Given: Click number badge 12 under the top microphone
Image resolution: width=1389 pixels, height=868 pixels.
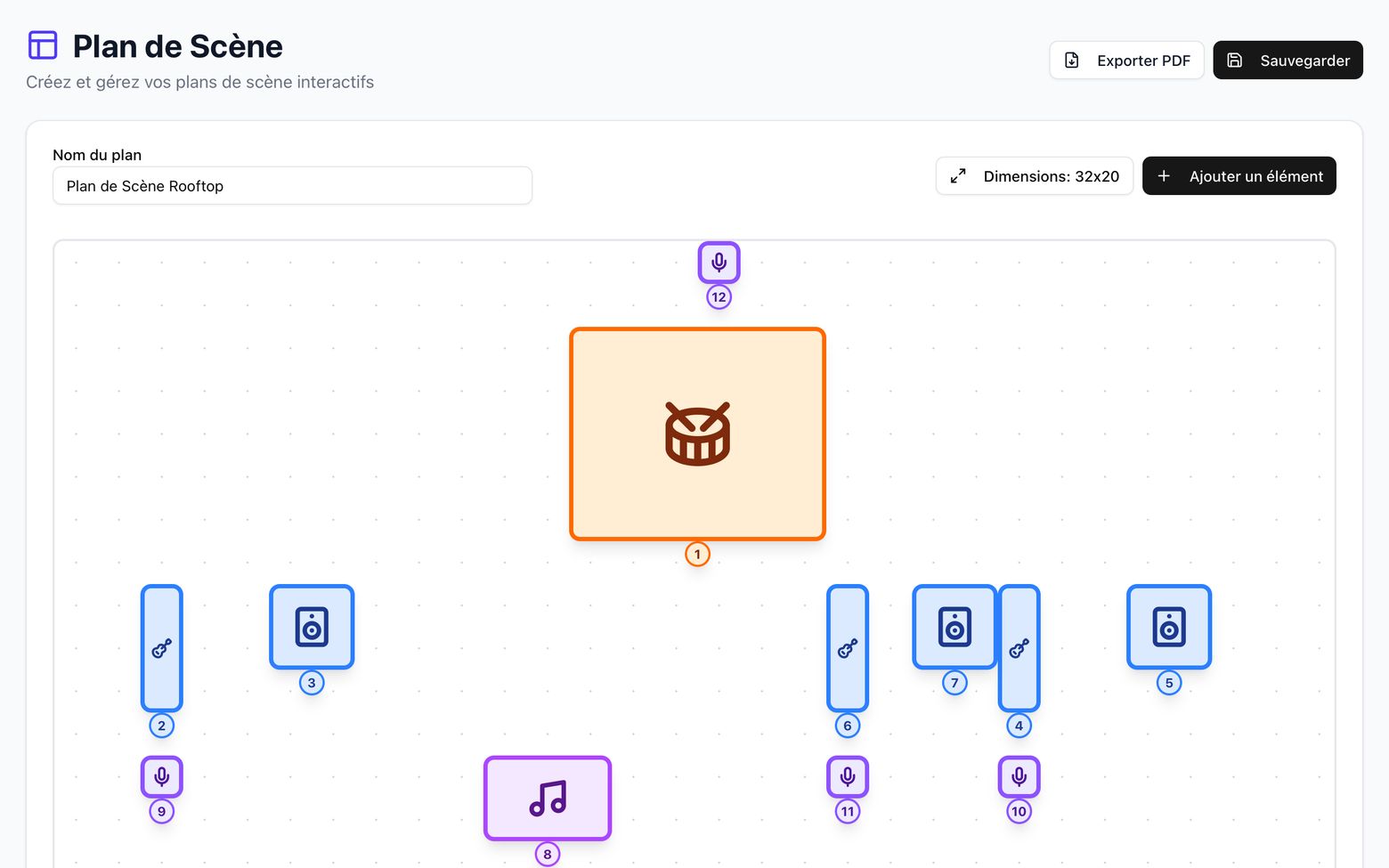Looking at the screenshot, I should (719, 297).
